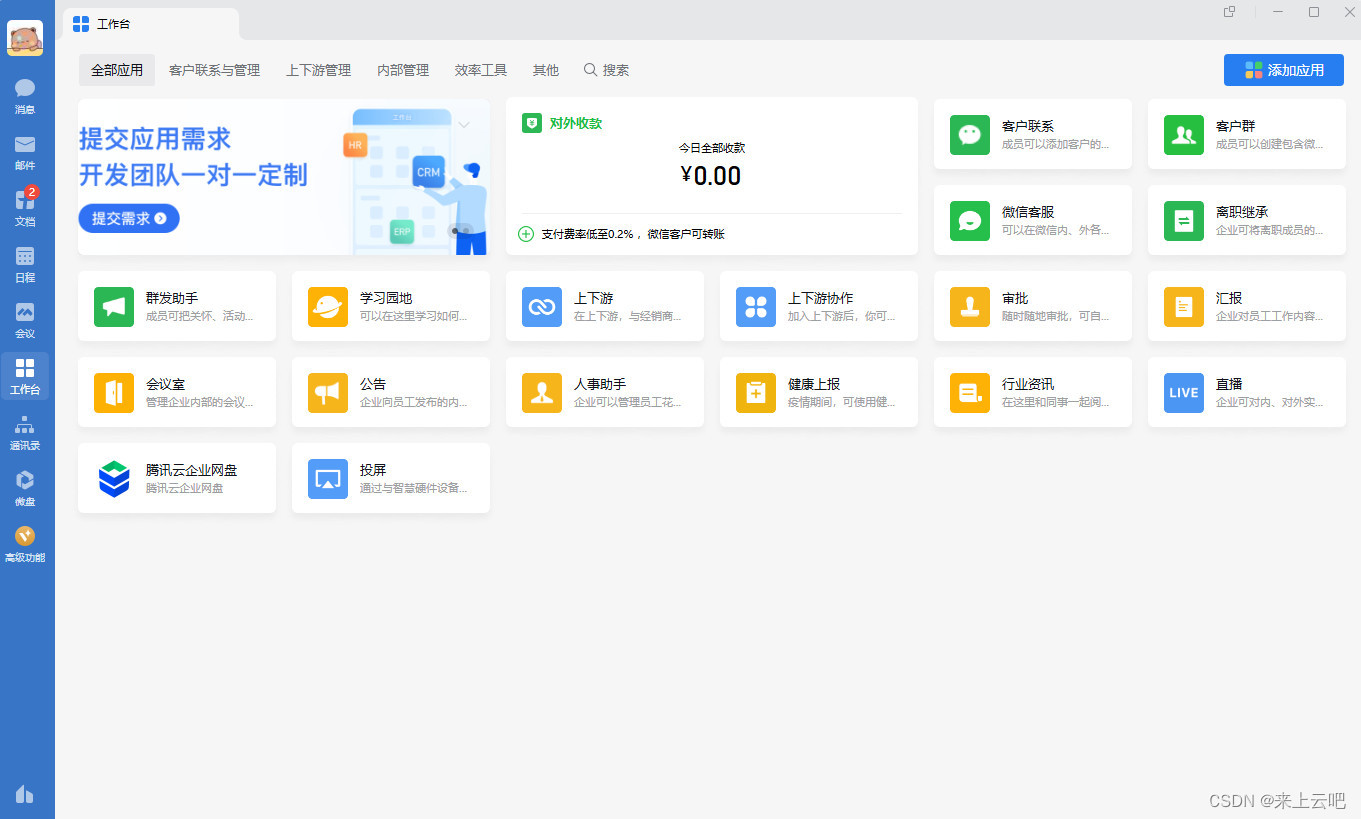Open the 健康上报 clipboard icon
The height and width of the screenshot is (819, 1361).
756,392
